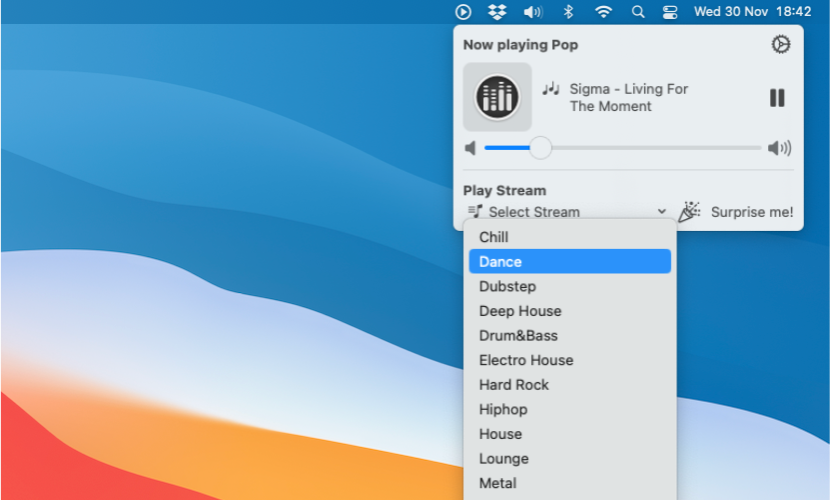Open player settings gear icon
Viewport: 830px width, 500px height.
click(780, 44)
